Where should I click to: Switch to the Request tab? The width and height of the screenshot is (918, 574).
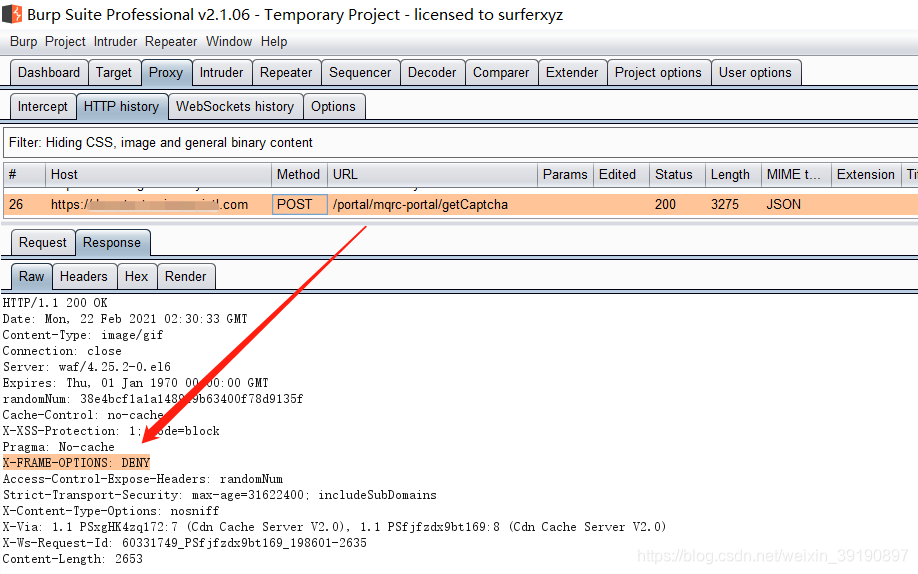43,242
